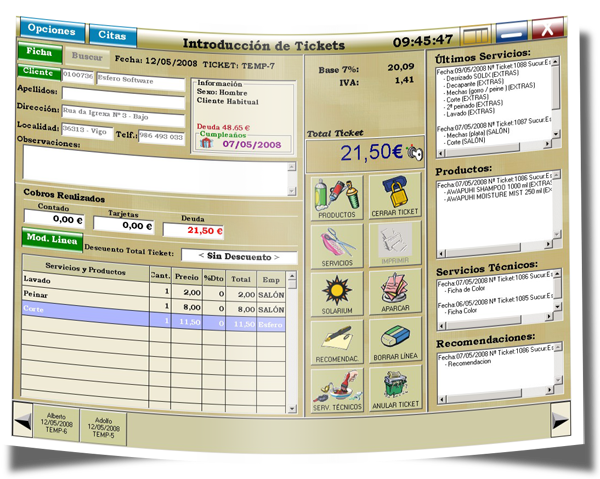Click AWAPUHI SHAMPOO 1000 ml entry

(x=499, y=189)
